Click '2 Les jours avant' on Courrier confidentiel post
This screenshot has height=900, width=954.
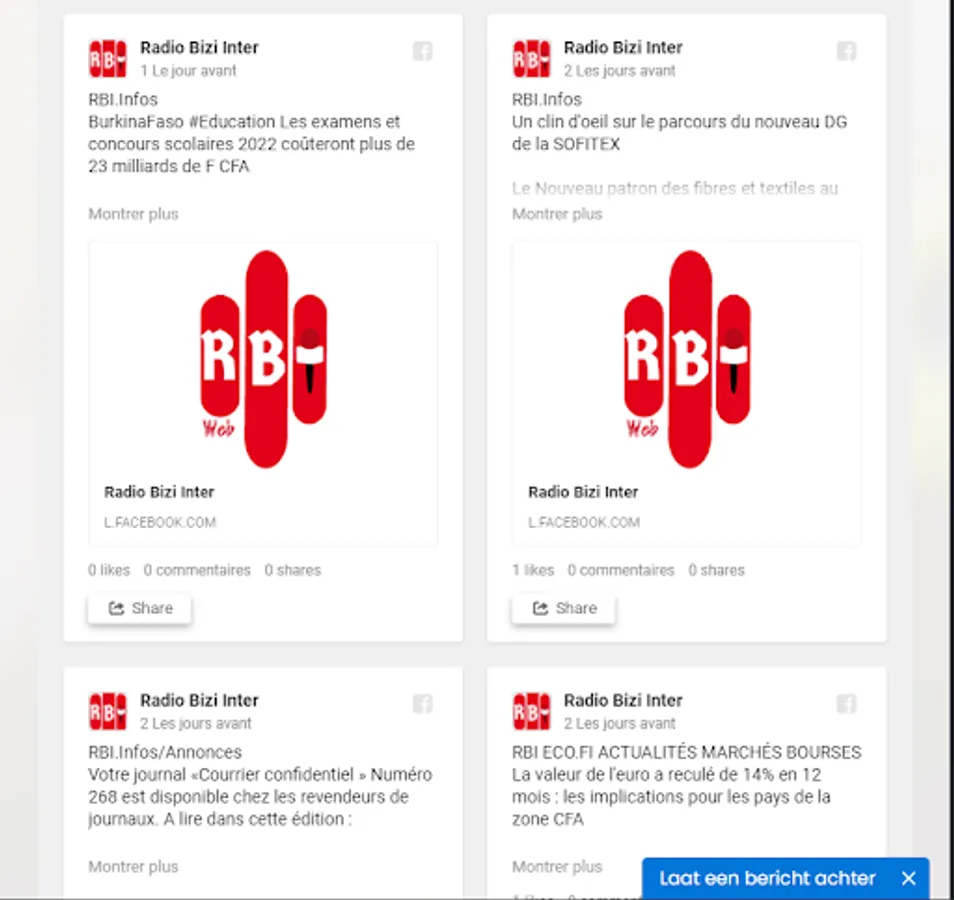195,724
